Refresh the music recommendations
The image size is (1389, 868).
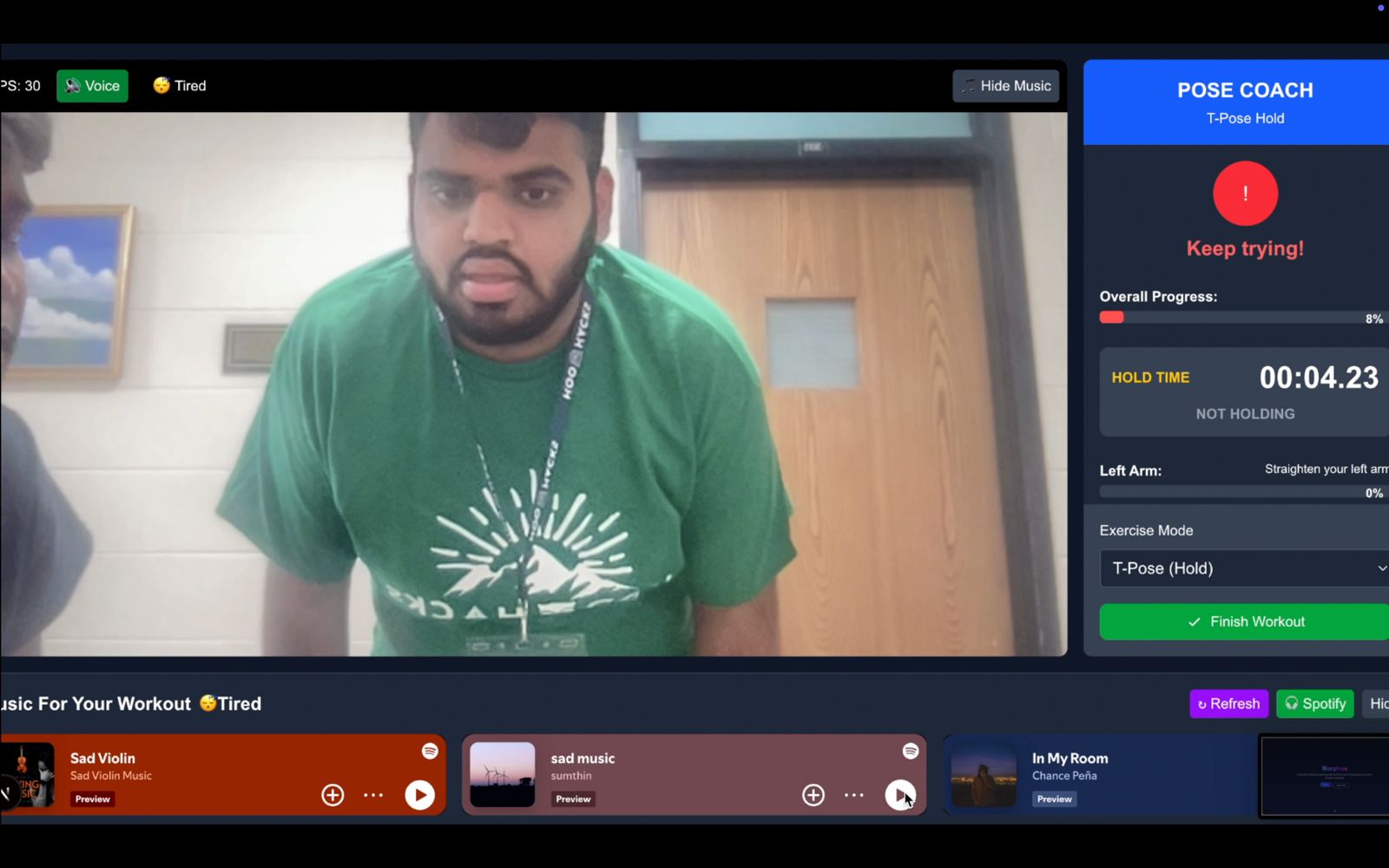point(1228,704)
